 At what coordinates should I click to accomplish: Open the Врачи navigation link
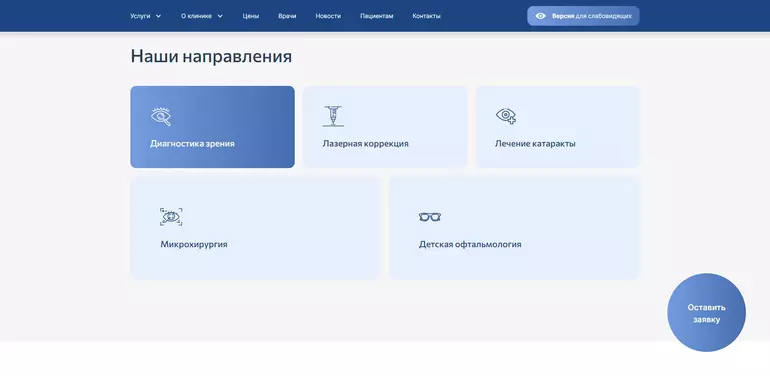click(287, 16)
